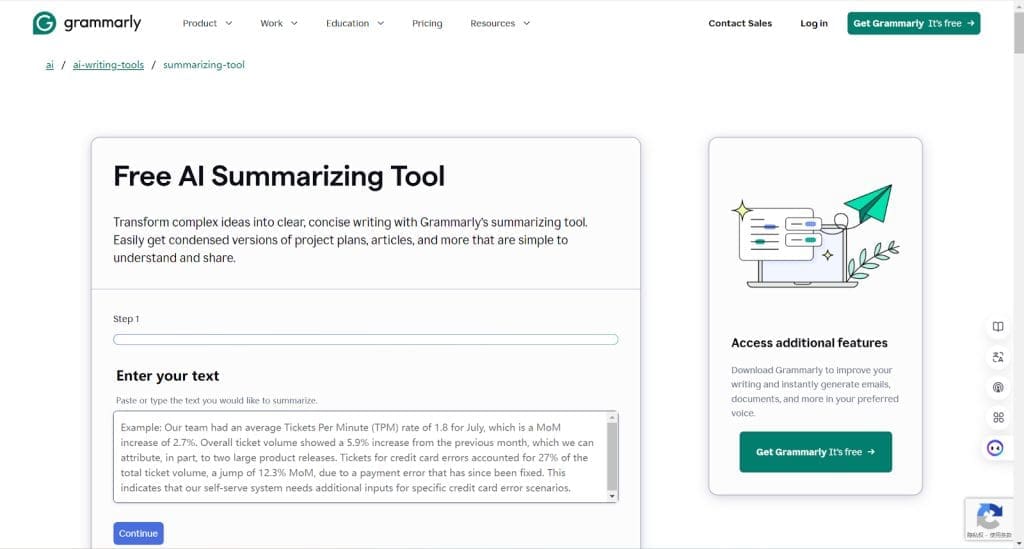Expand the Product menu
1024x549 pixels.
(x=207, y=23)
